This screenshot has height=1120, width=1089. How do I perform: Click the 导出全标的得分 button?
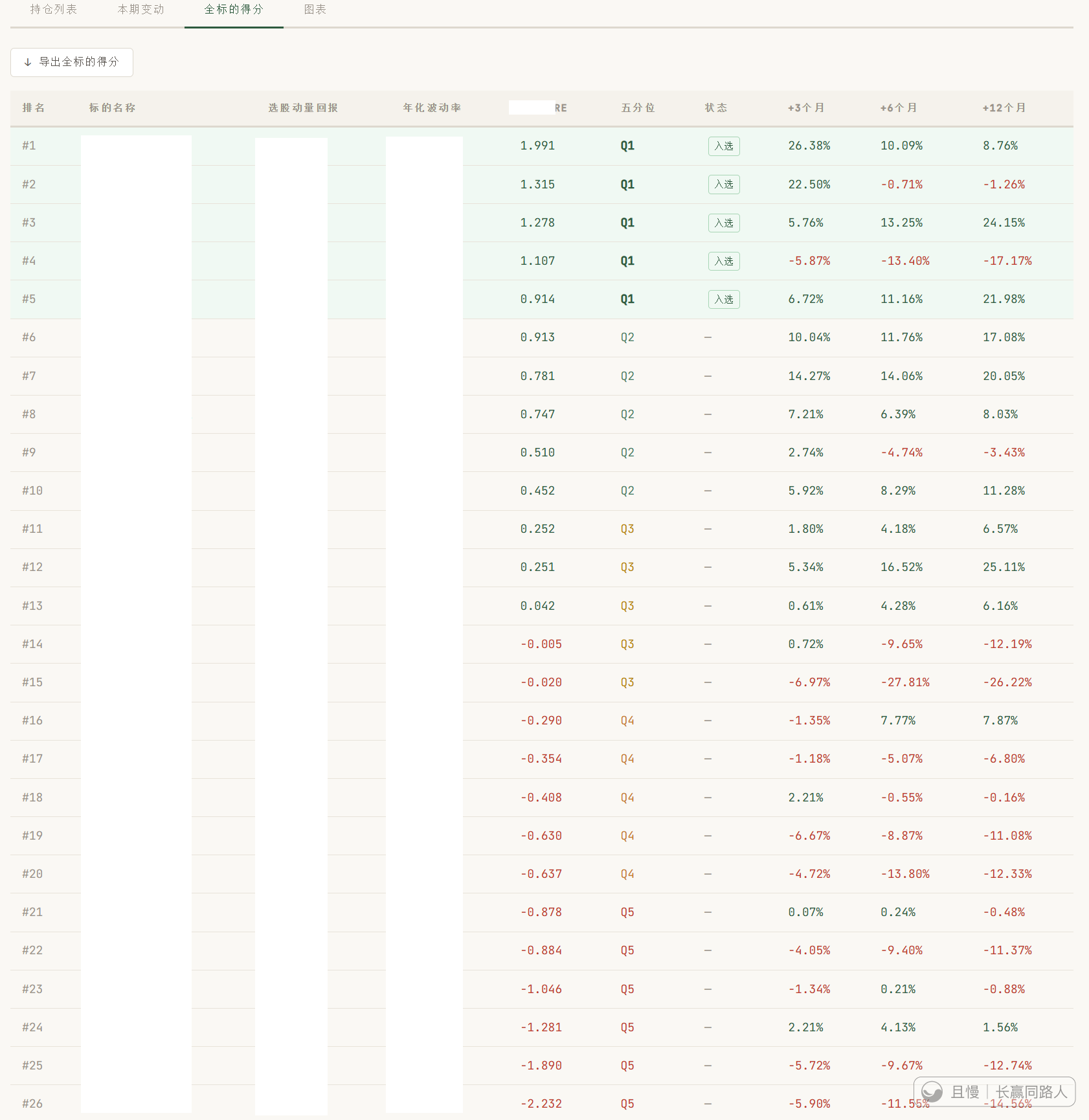coord(72,62)
